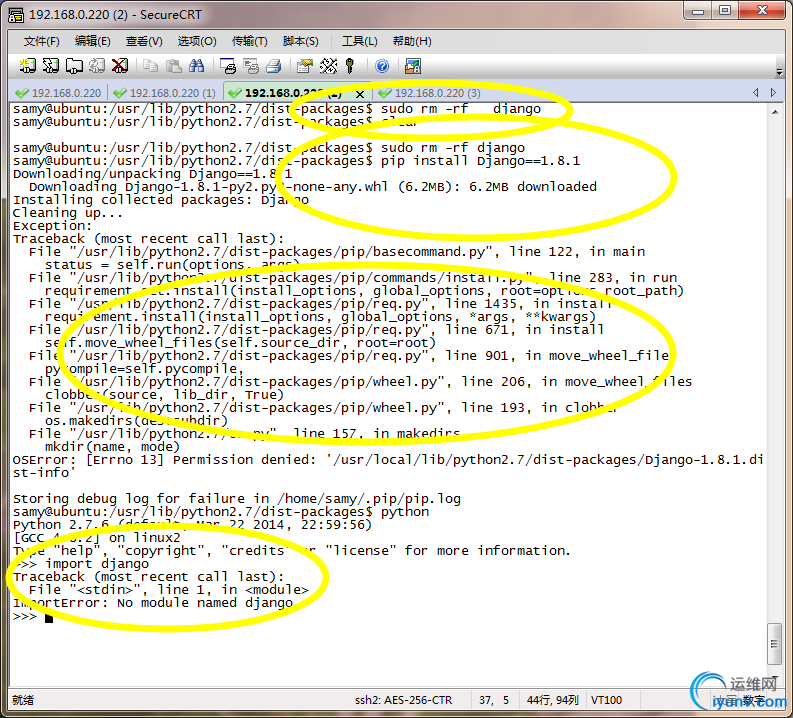Click the terminal vertical scrollbar thumb
The image size is (793, 718).
tap(774, 644)
